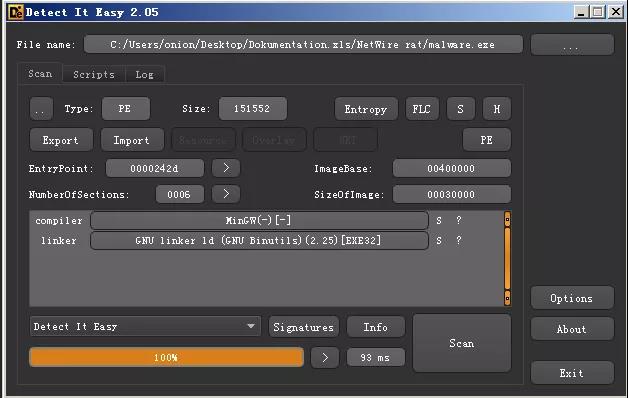Click the large Scan button
Viewport: 628px width, 398px height.
click(461, 343)
